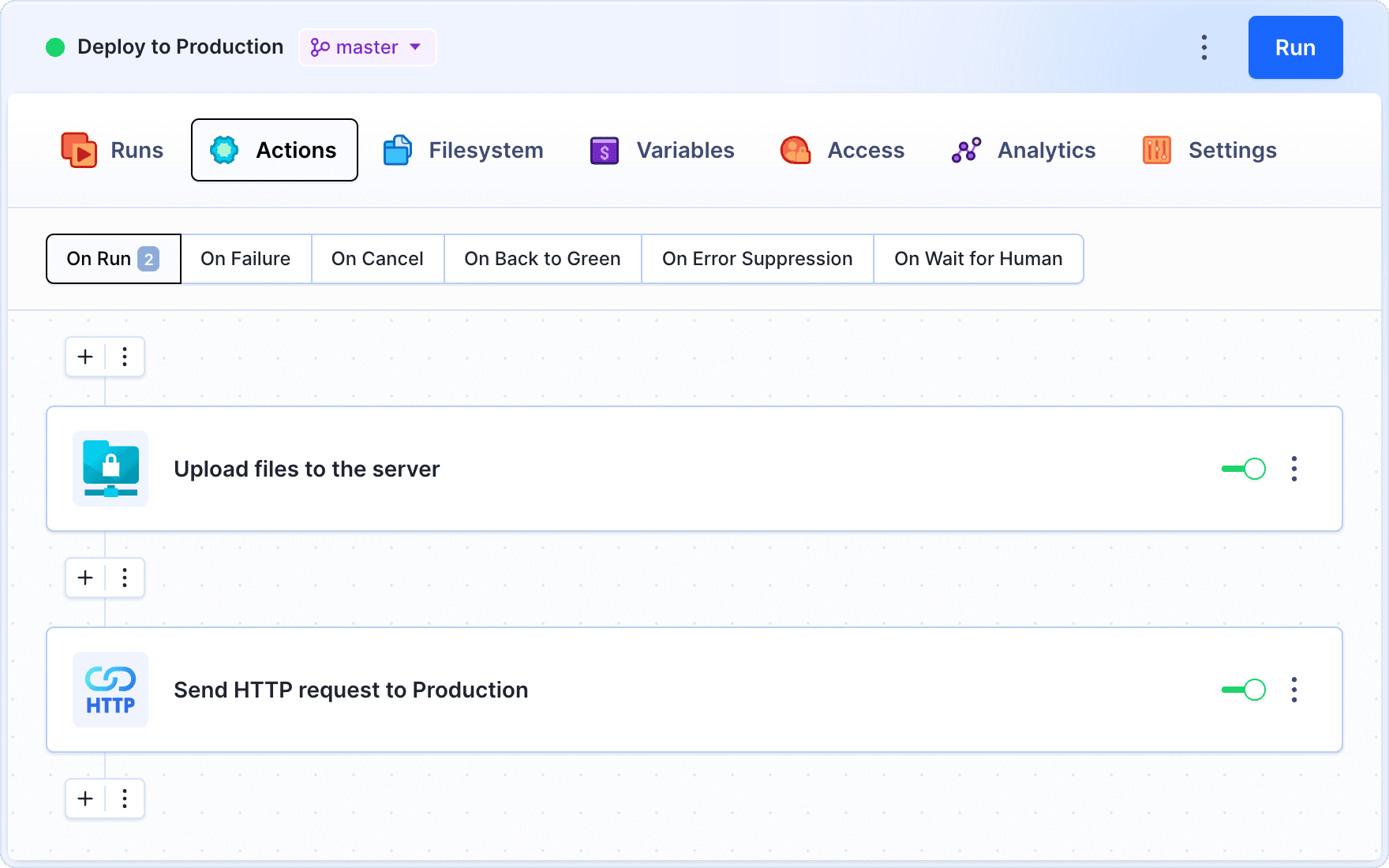Open the Settings sliders icon
Image resolution: width=1389 pixels, height=868 pixels.
pyautogui.click(x=1156, y=150)
